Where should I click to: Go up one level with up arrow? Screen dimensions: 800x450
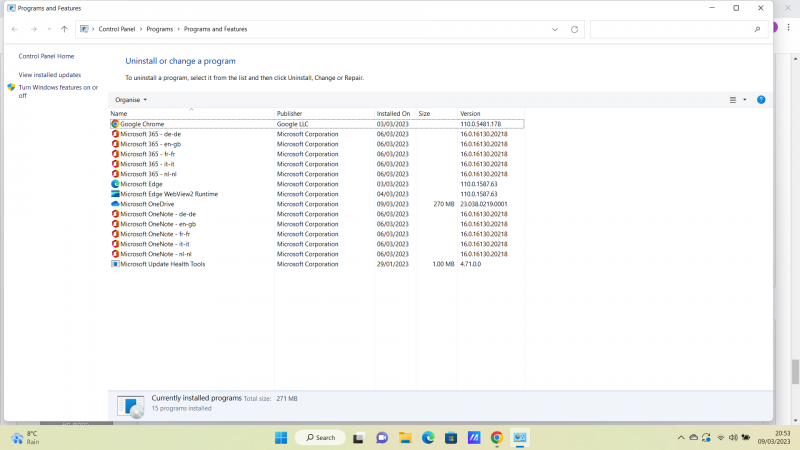pos(64,29)
